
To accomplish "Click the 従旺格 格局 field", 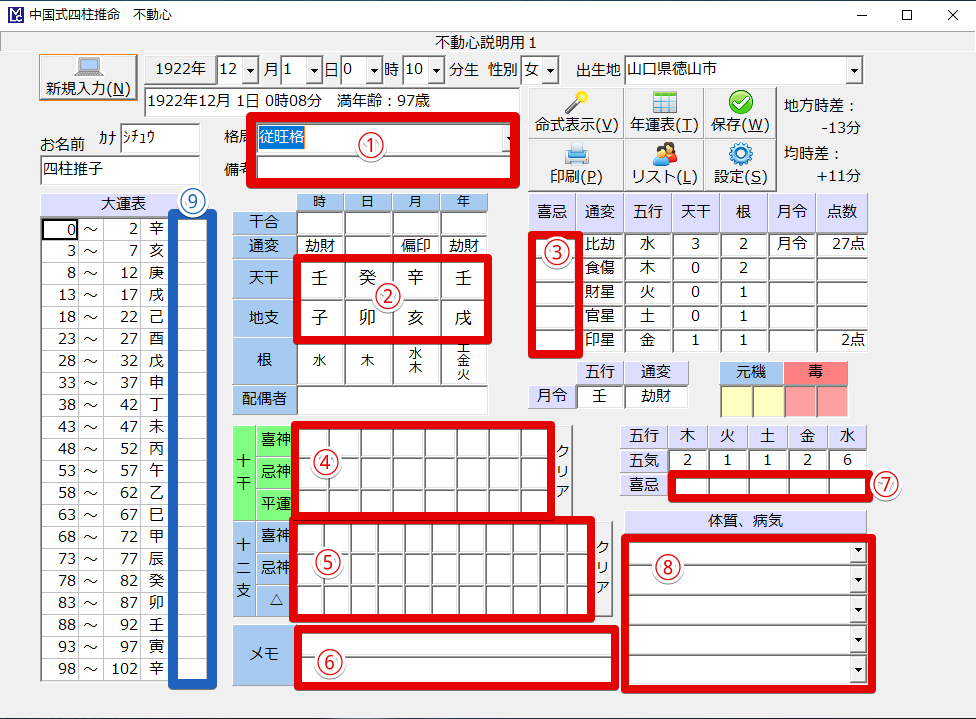I will (x=380, y=137).
